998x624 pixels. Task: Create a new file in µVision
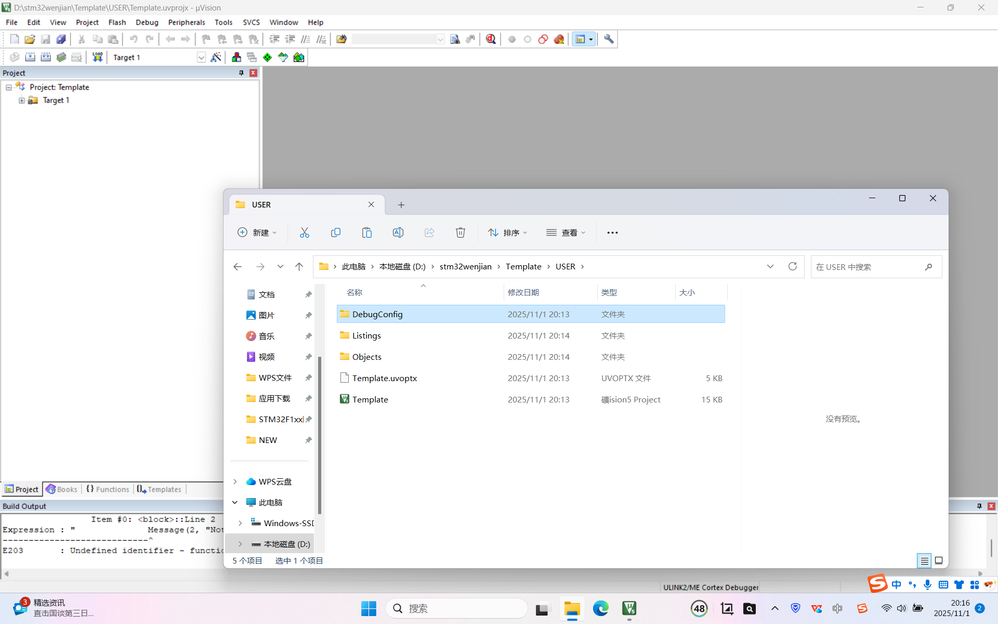(x=14, y=39)
